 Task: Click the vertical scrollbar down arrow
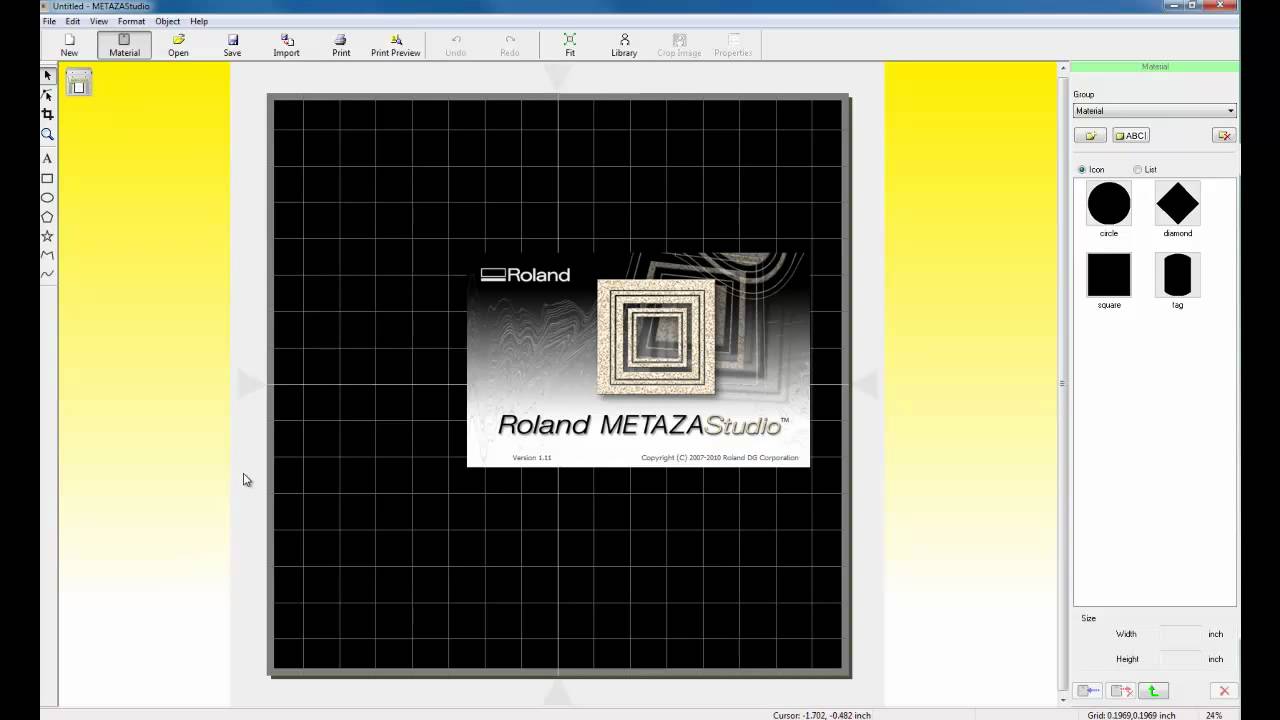[x=1062, y=700]
